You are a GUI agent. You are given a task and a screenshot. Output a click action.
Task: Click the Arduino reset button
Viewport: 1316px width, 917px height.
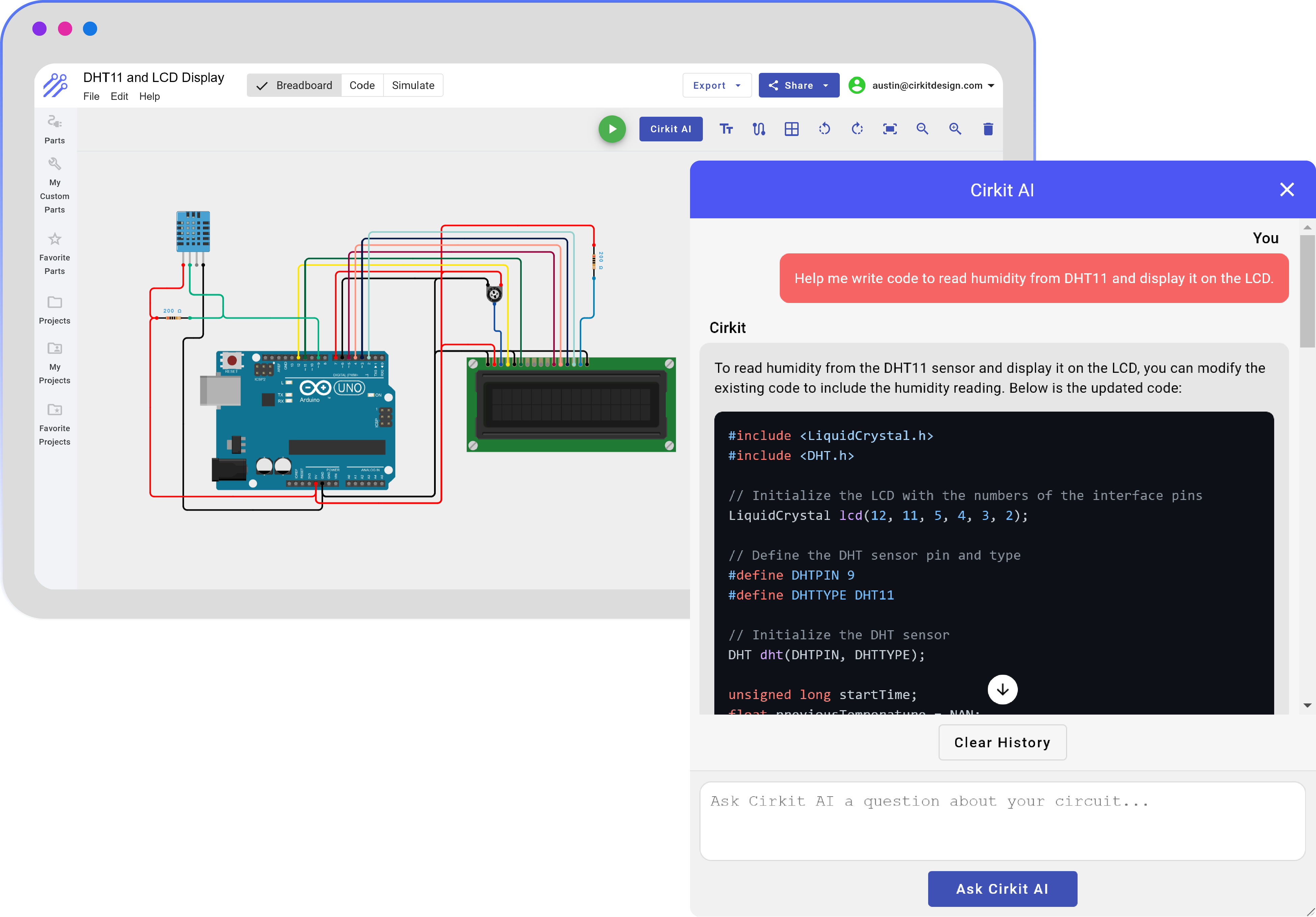point(232,361)
